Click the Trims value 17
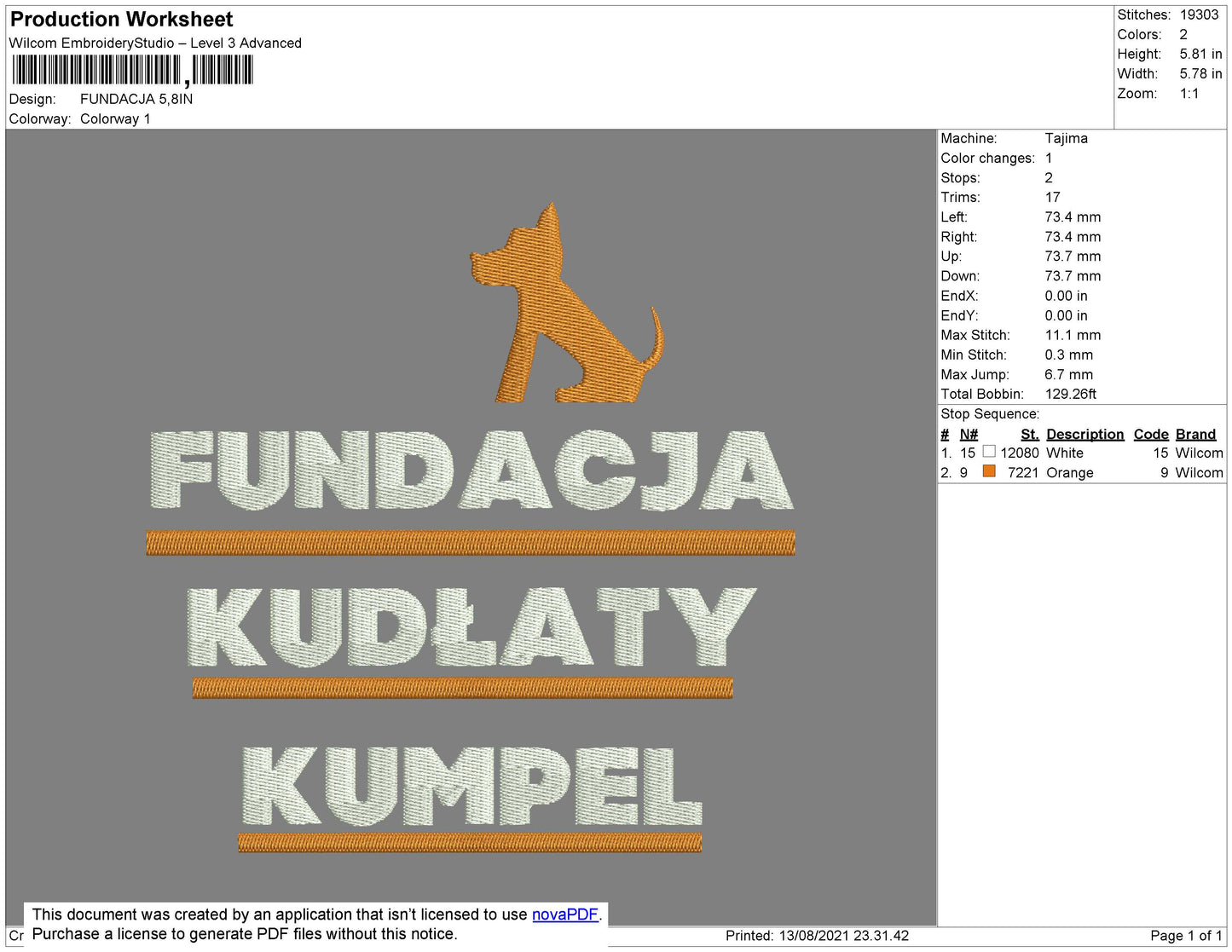Screen dimensions: 1232x952 [x=1053, y=198]
